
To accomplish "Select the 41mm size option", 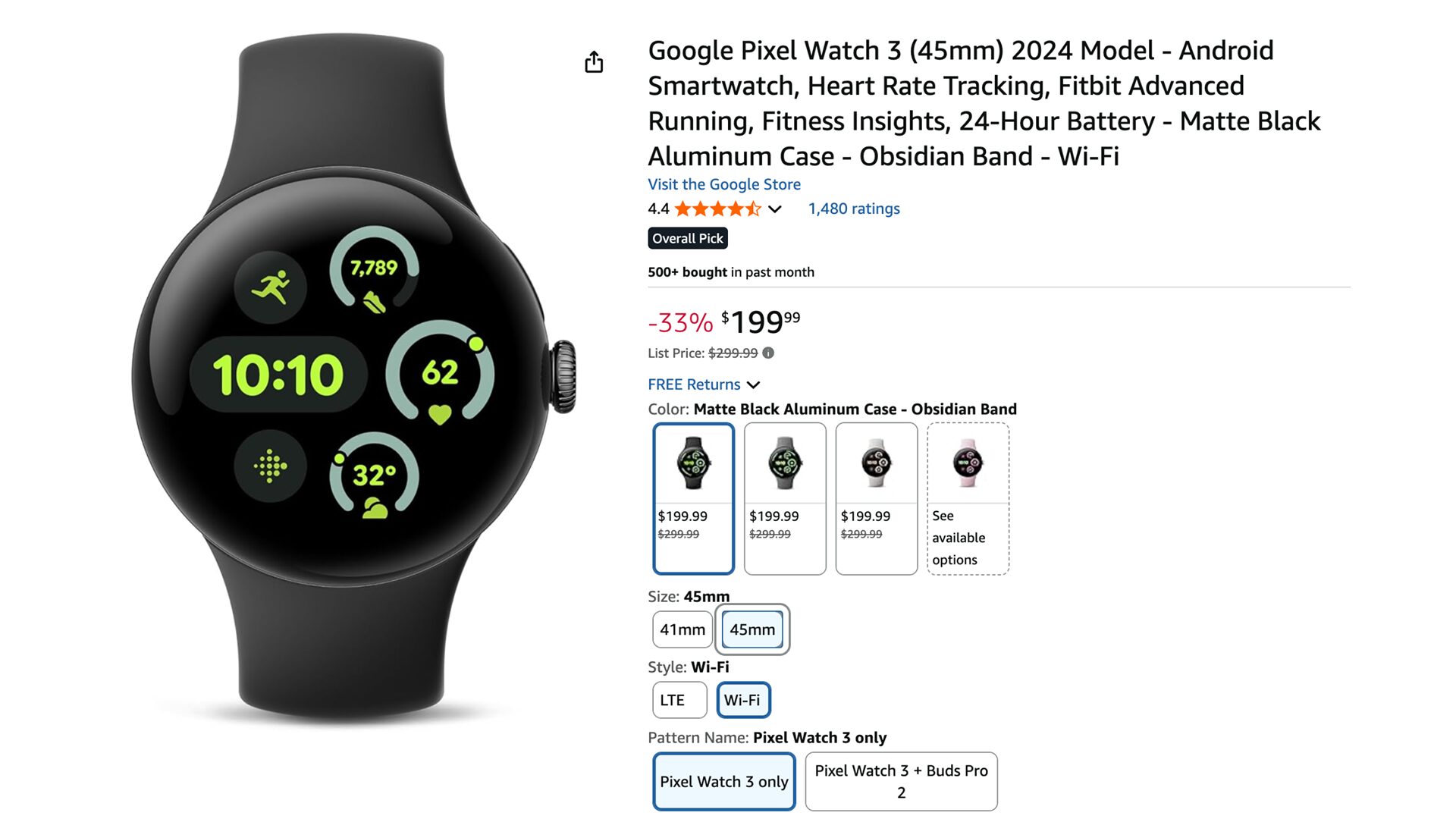I will click(x=682, y=629).
